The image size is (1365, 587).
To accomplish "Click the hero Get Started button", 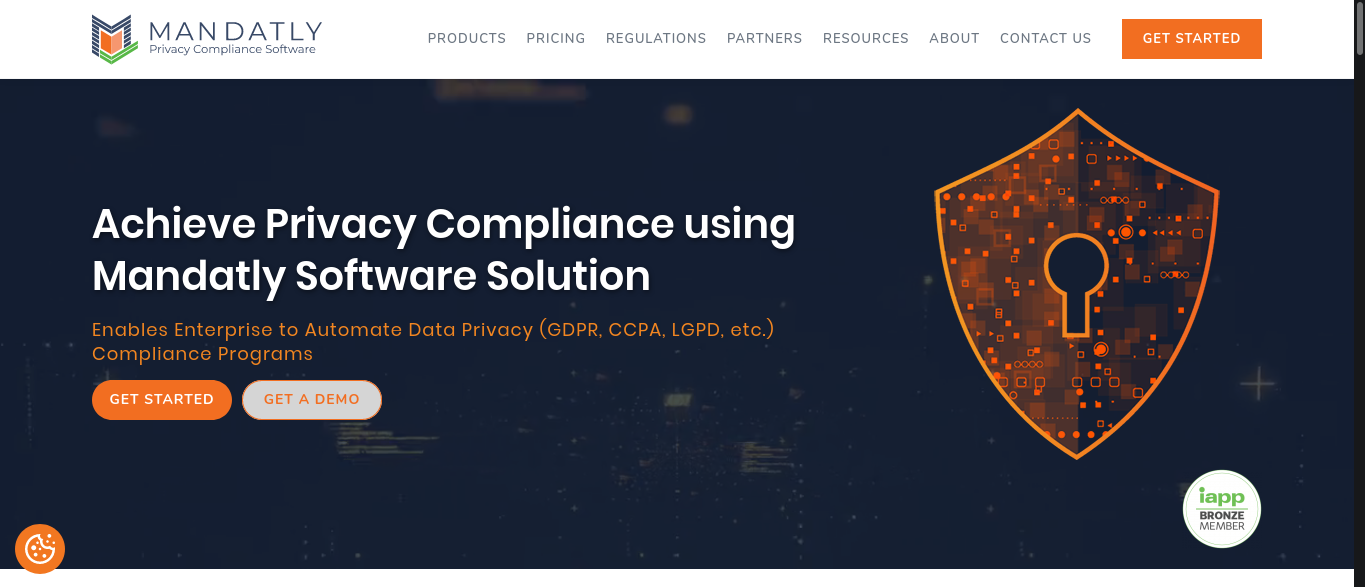I will click(162, 399).
